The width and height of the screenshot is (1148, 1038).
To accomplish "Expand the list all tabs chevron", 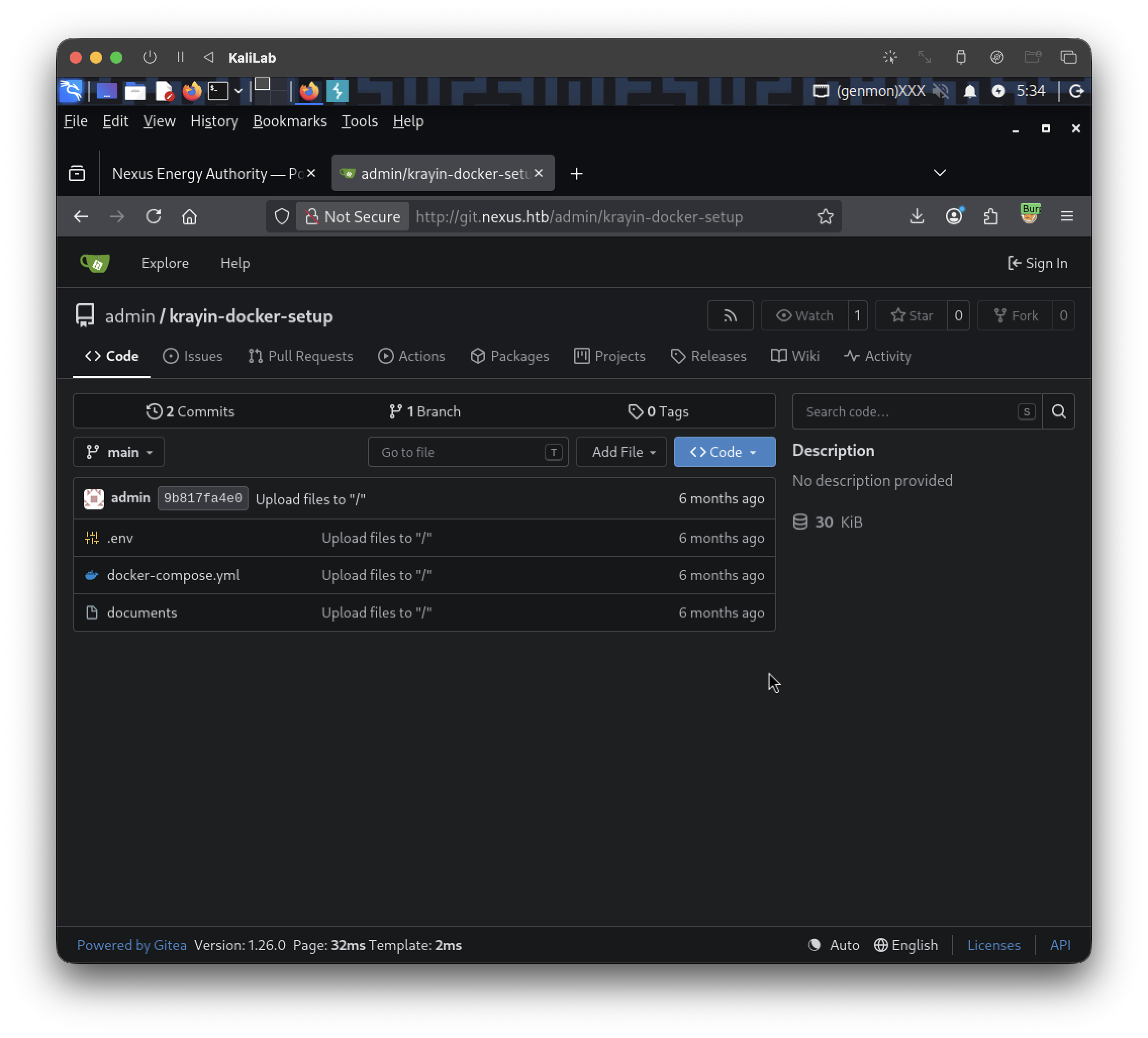I will click(940, 172).
